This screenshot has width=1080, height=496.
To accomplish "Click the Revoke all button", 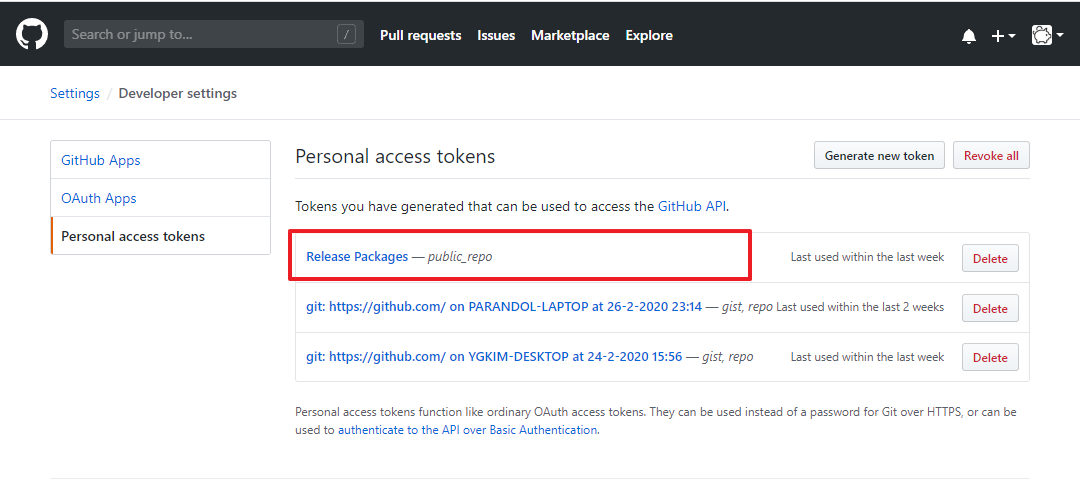I will [991, 156].
